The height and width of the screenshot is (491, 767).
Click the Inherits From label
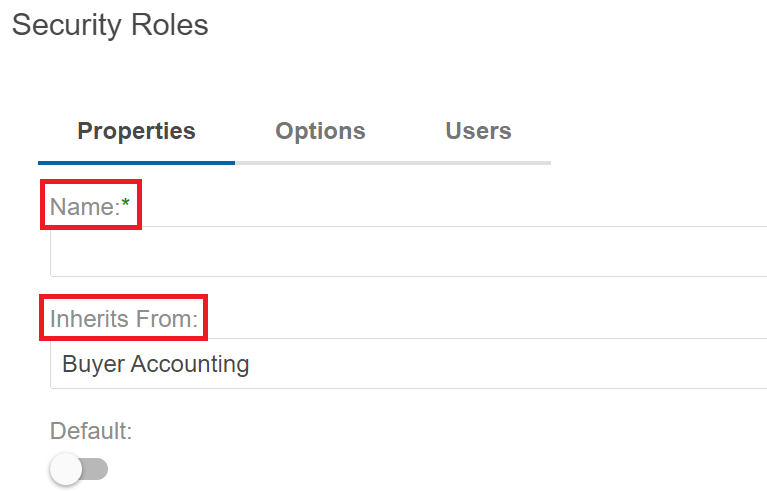click(x=124, y=319)
